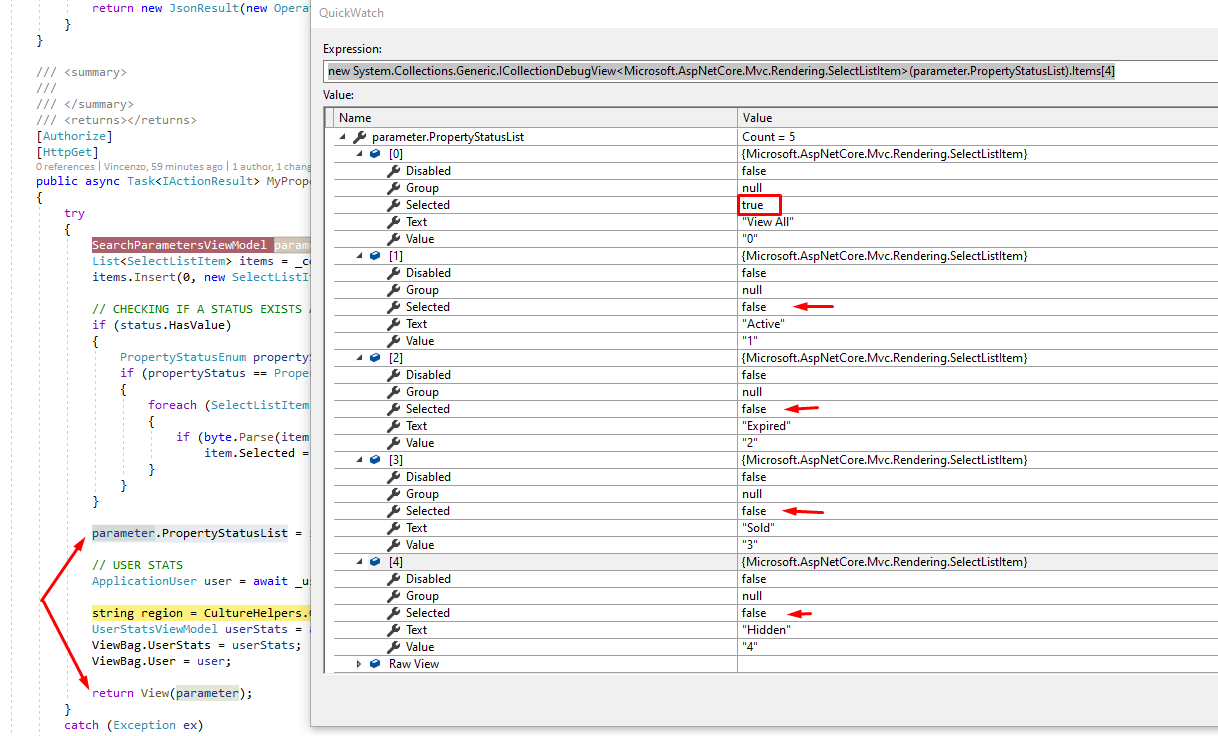Screen dimensions: 1218x736
Task: Collapse element [2] in the watch tree
Action: click(359, 357)
